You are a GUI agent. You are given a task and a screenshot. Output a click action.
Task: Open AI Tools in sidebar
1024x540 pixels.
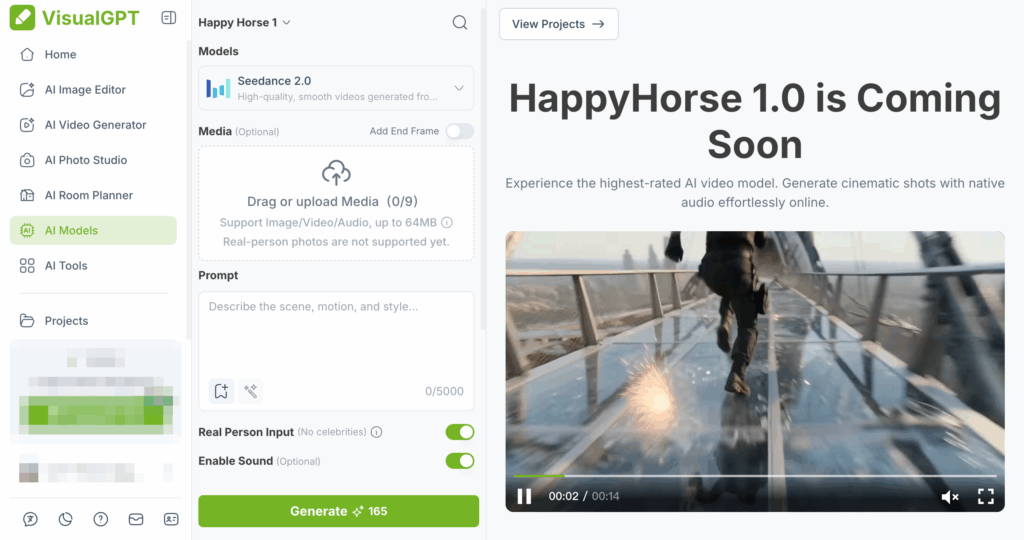click(x=93, y=266)
